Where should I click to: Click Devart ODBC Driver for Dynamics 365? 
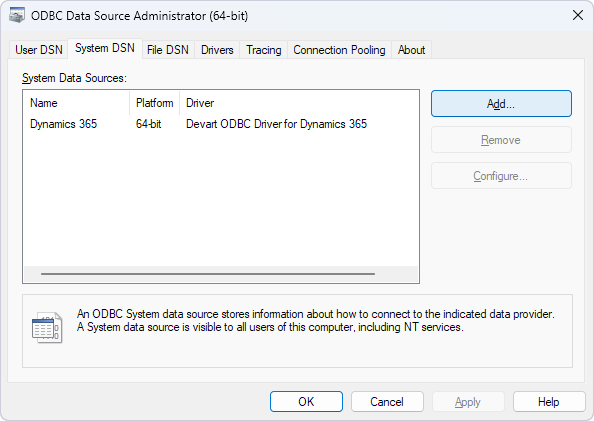point(277,124)
